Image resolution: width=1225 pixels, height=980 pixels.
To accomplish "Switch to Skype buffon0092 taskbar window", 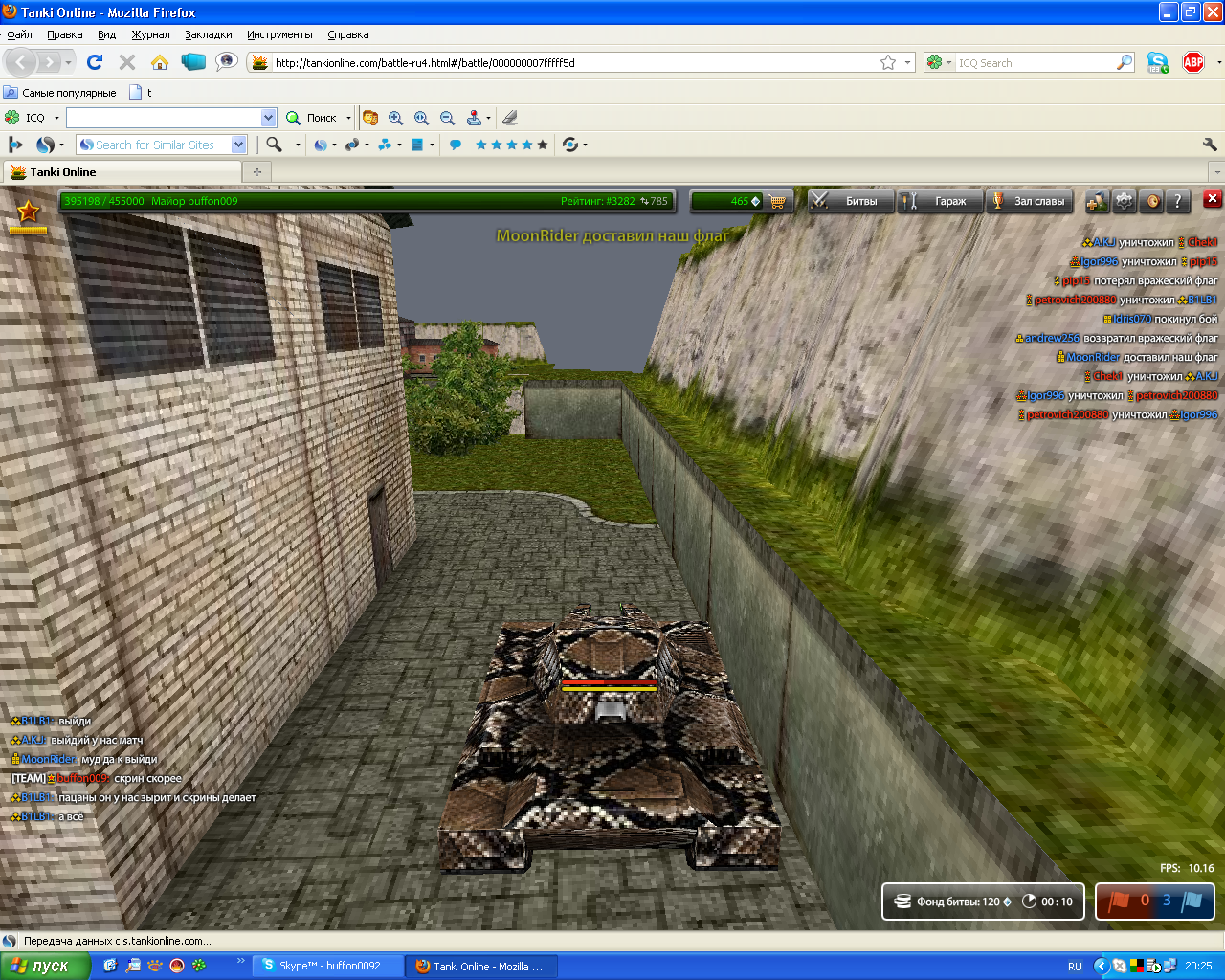I will tap(328, 966).
